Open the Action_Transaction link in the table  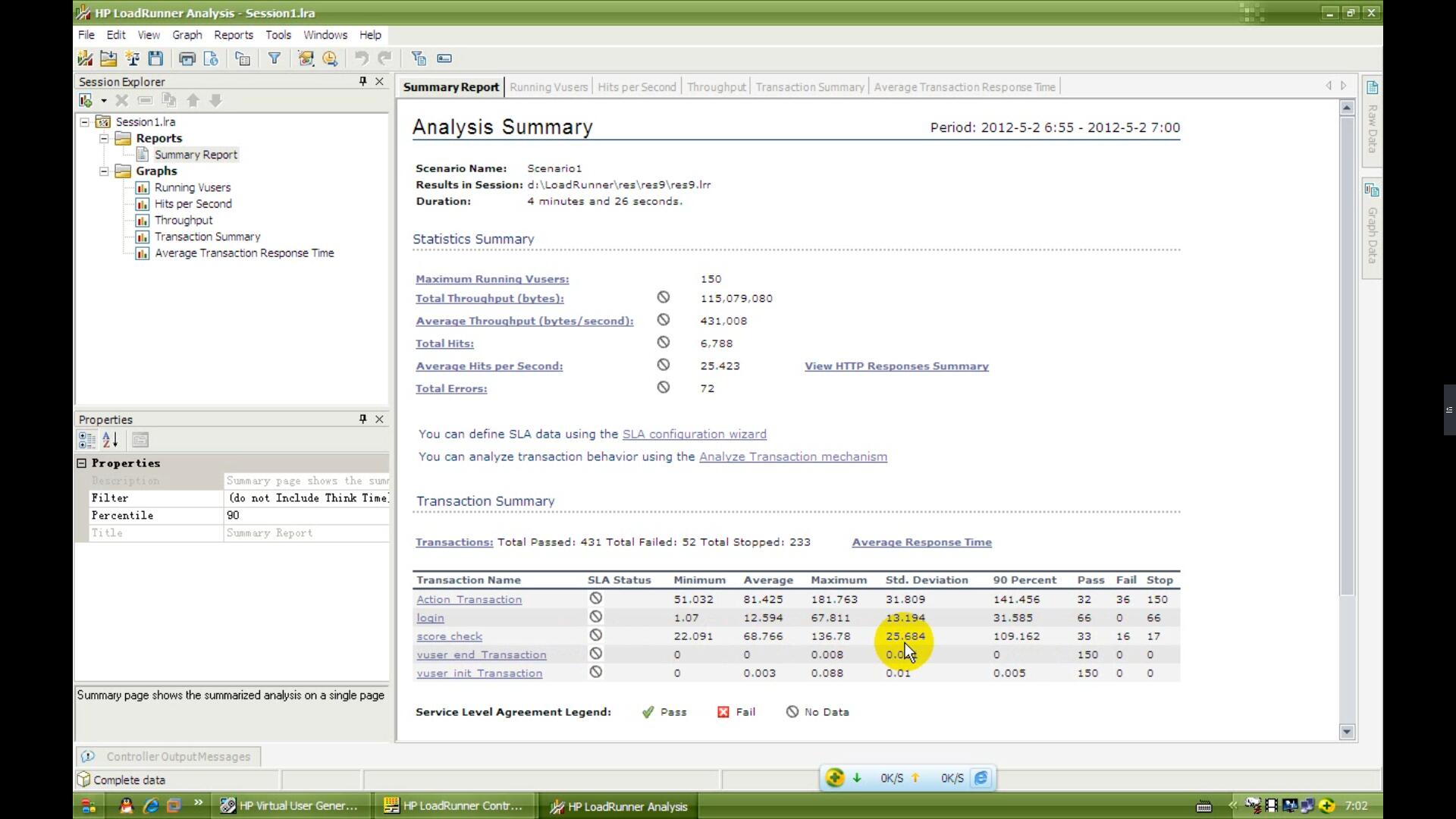click(469, 600)
